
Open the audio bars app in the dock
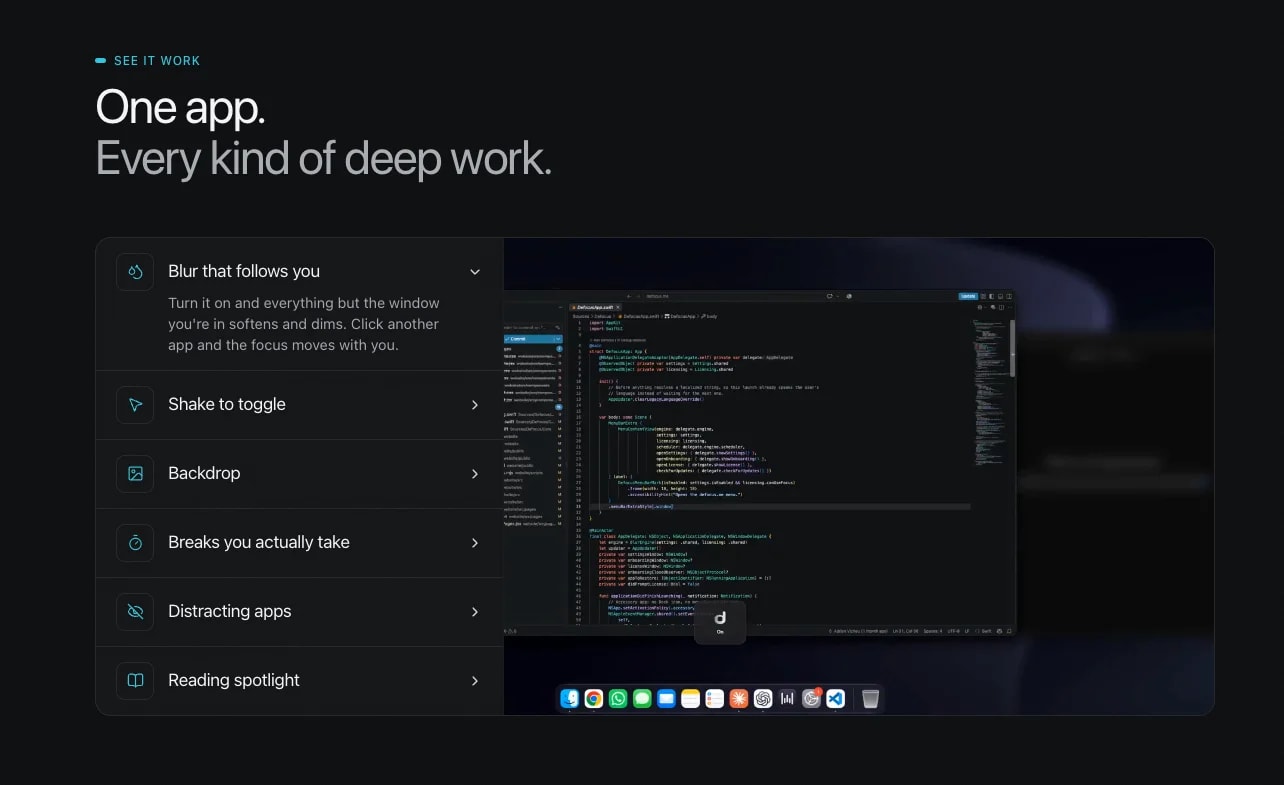click(x=787, y=699)
